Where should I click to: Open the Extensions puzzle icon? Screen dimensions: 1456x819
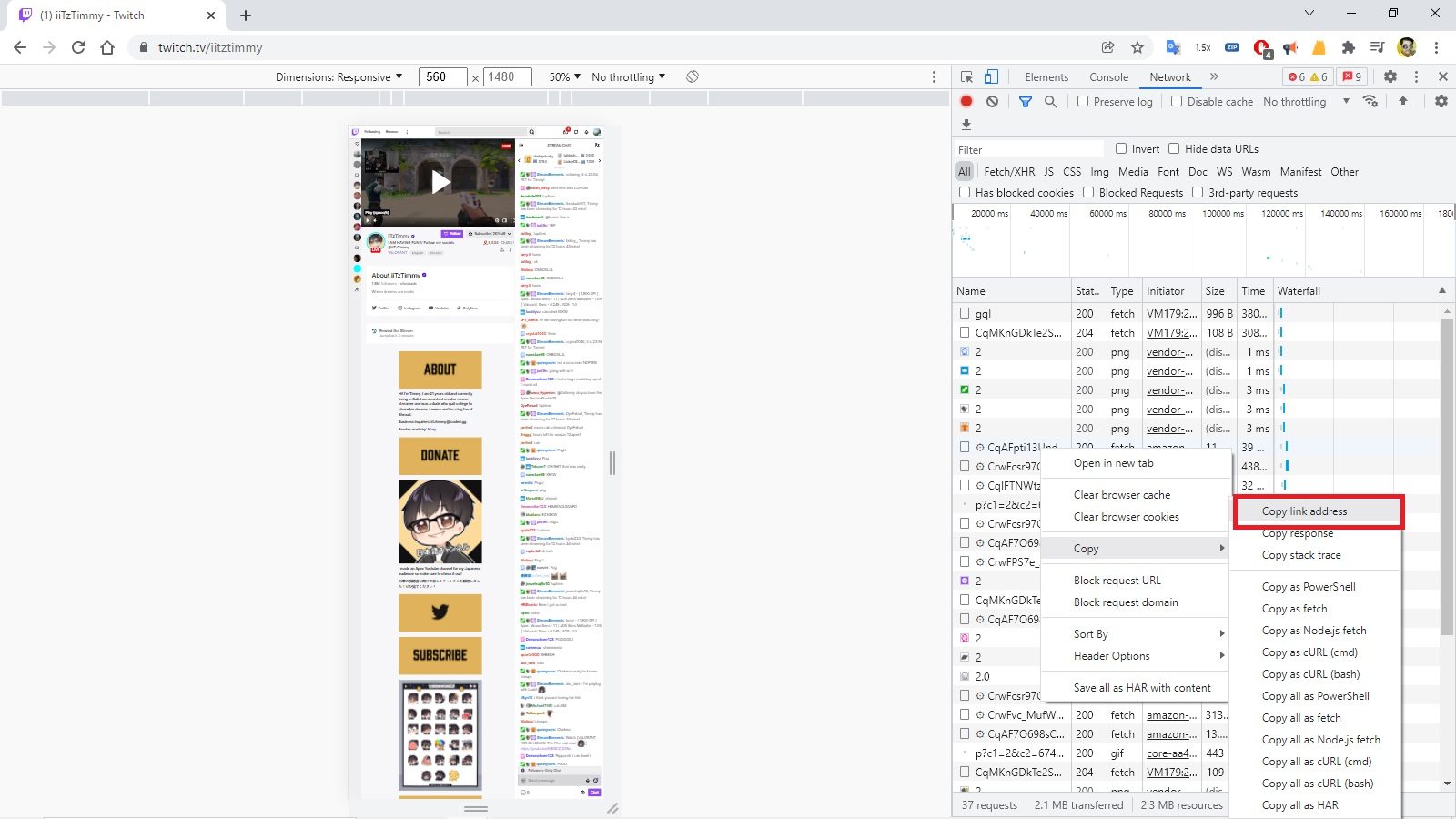tap(1349, 47)
